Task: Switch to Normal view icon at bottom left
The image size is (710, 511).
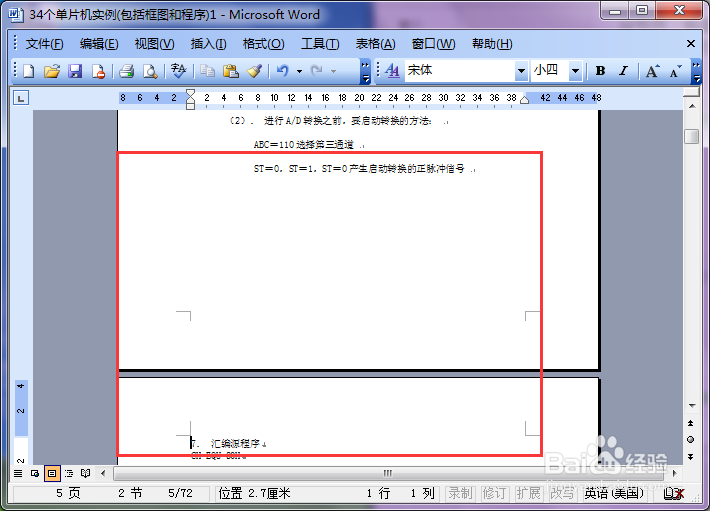Action: pyautogui.click(x=18, y=473)
